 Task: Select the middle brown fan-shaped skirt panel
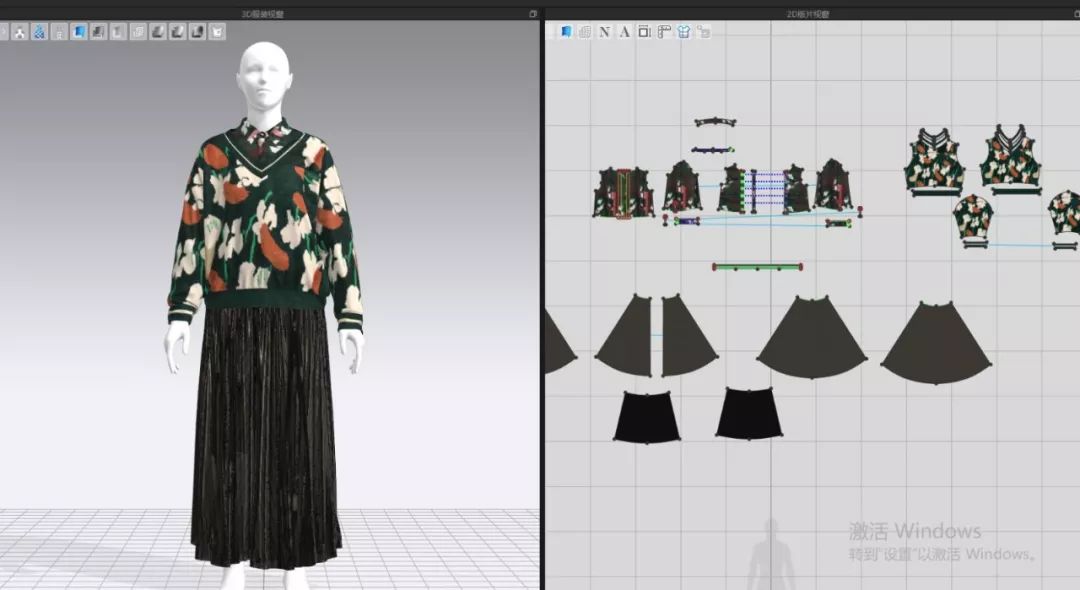812,337
